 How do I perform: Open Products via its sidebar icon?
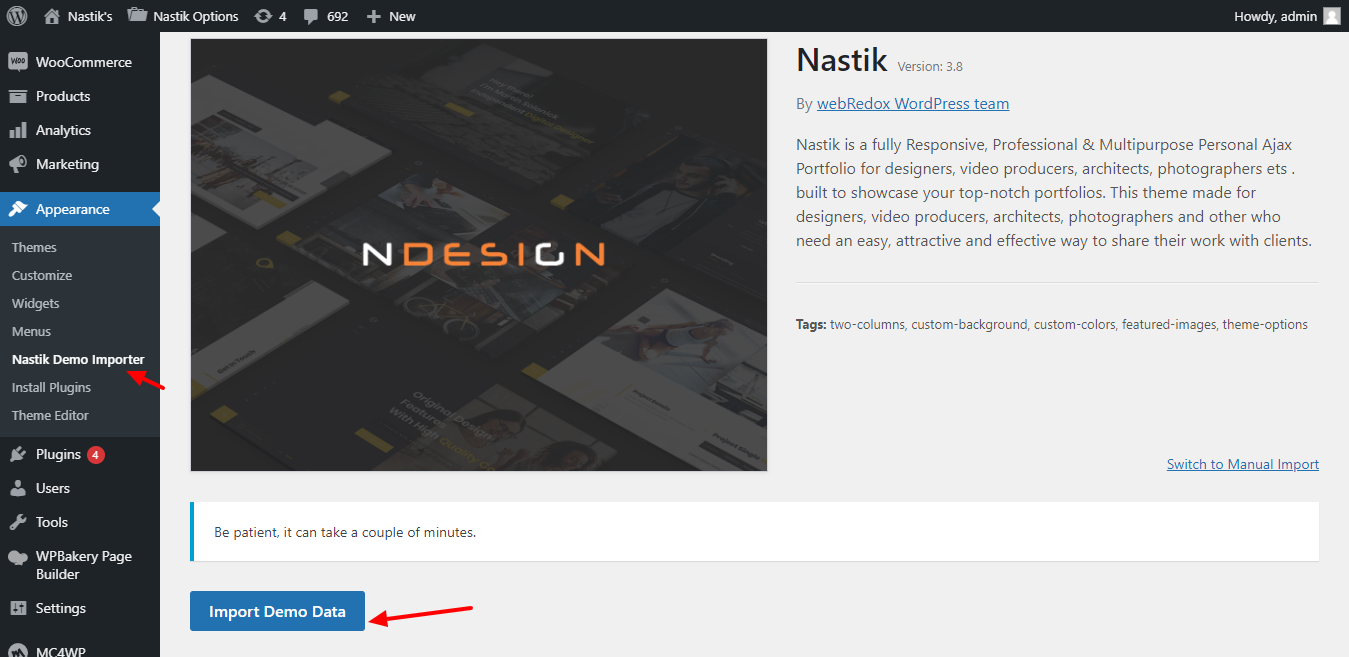pos(17,96)
